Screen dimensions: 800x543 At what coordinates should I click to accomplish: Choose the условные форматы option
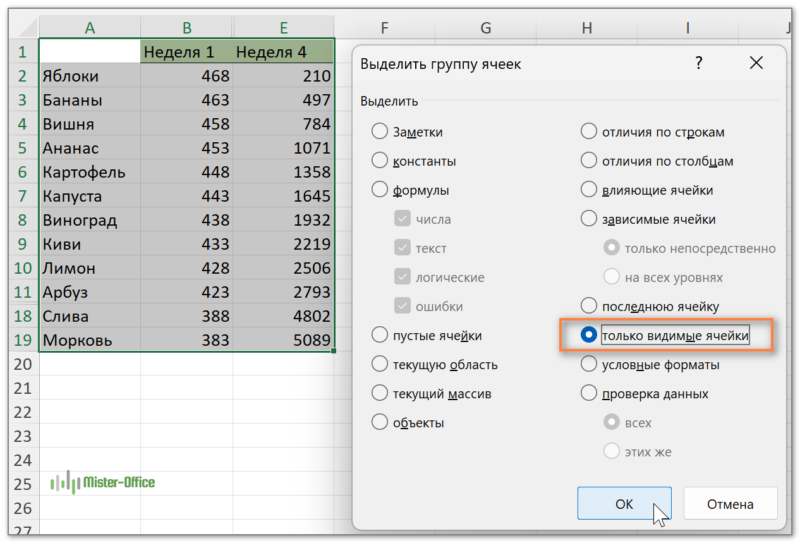(589, 365)
